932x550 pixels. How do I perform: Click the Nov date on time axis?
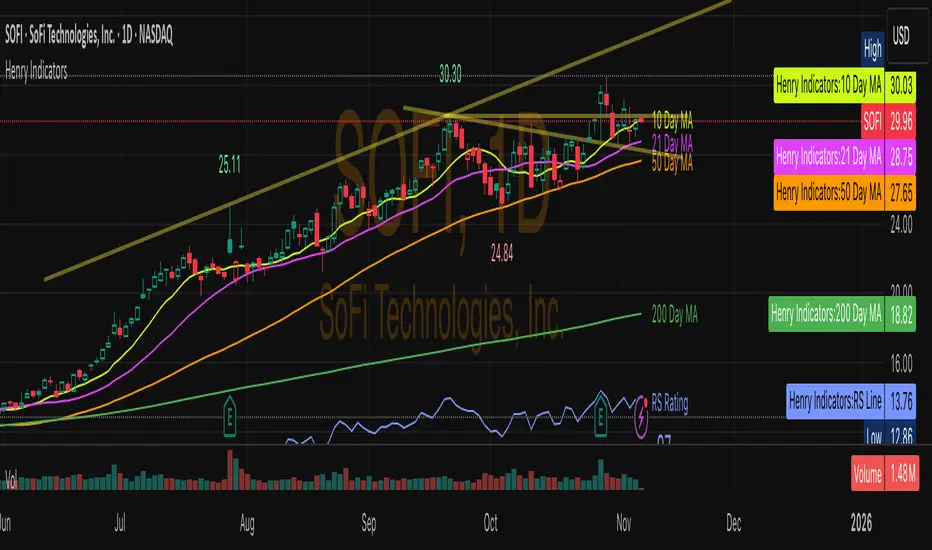(624, 523)
